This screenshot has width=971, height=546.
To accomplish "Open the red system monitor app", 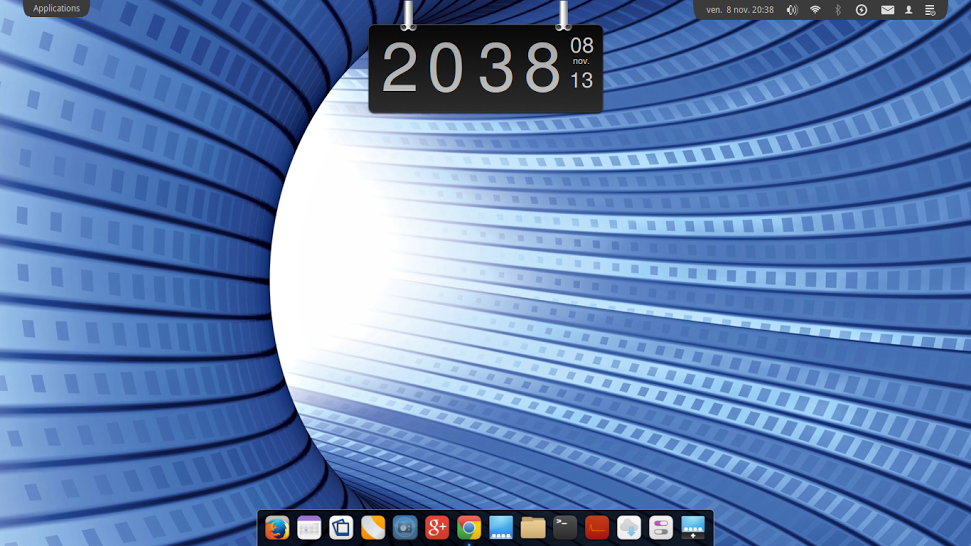I will click(597, 528).
